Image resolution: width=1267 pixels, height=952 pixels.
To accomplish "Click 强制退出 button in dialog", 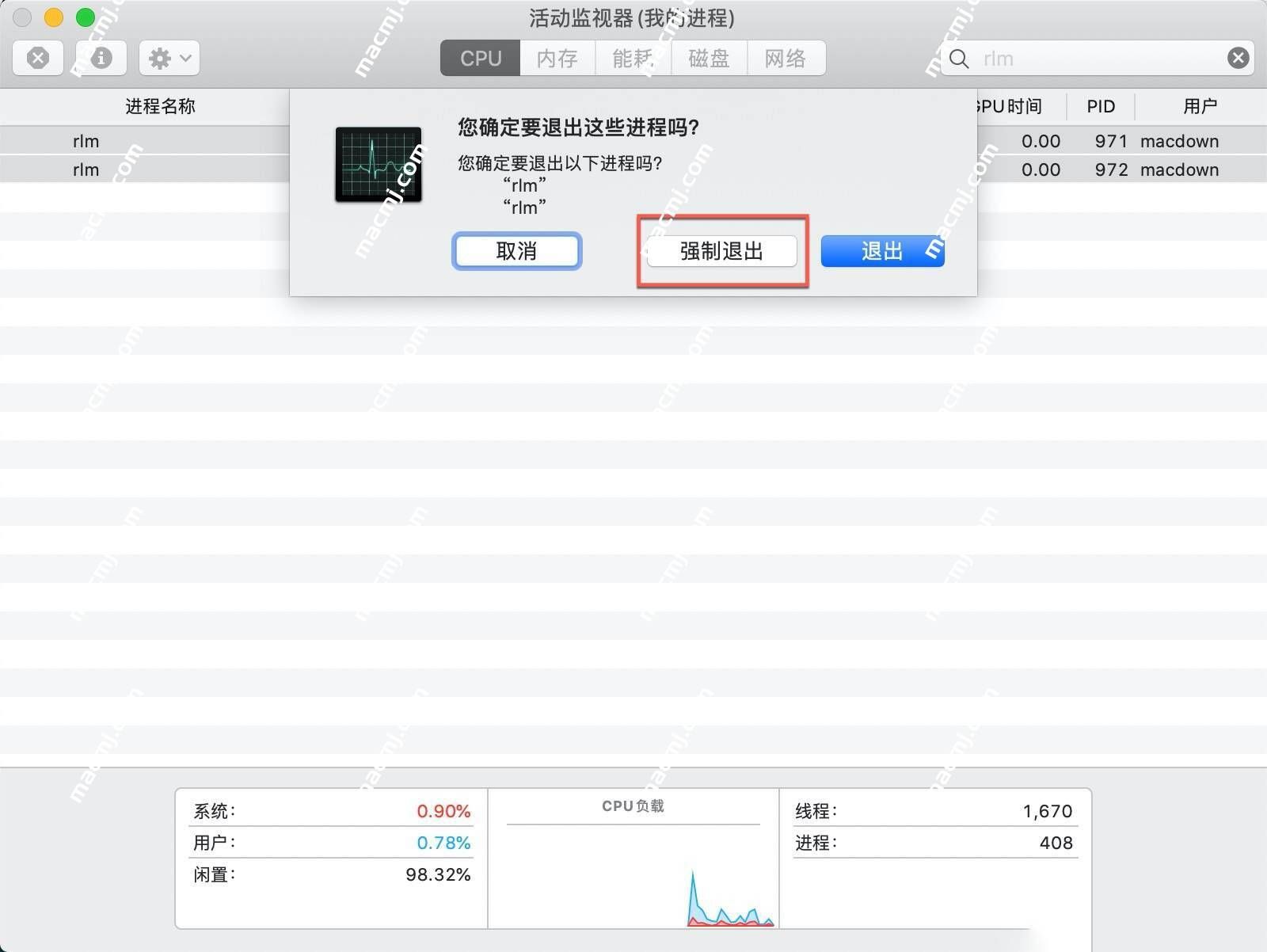I will [721, 251].
